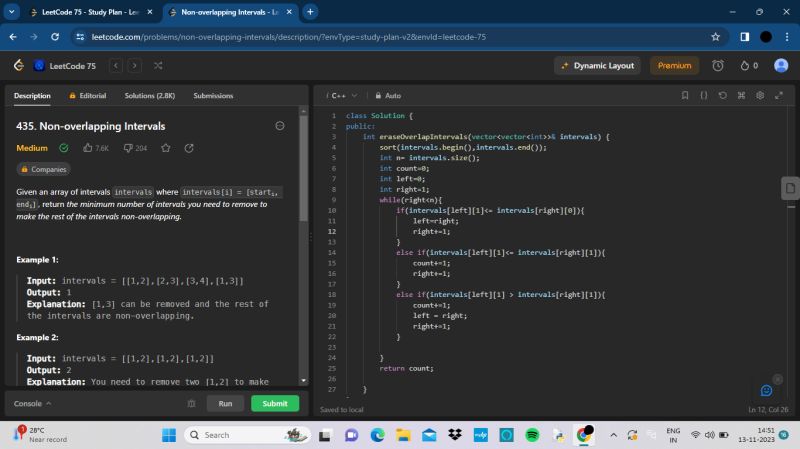Open the Editorial tab
Viewport: 800px width, 449px height.
click(88, 95)
